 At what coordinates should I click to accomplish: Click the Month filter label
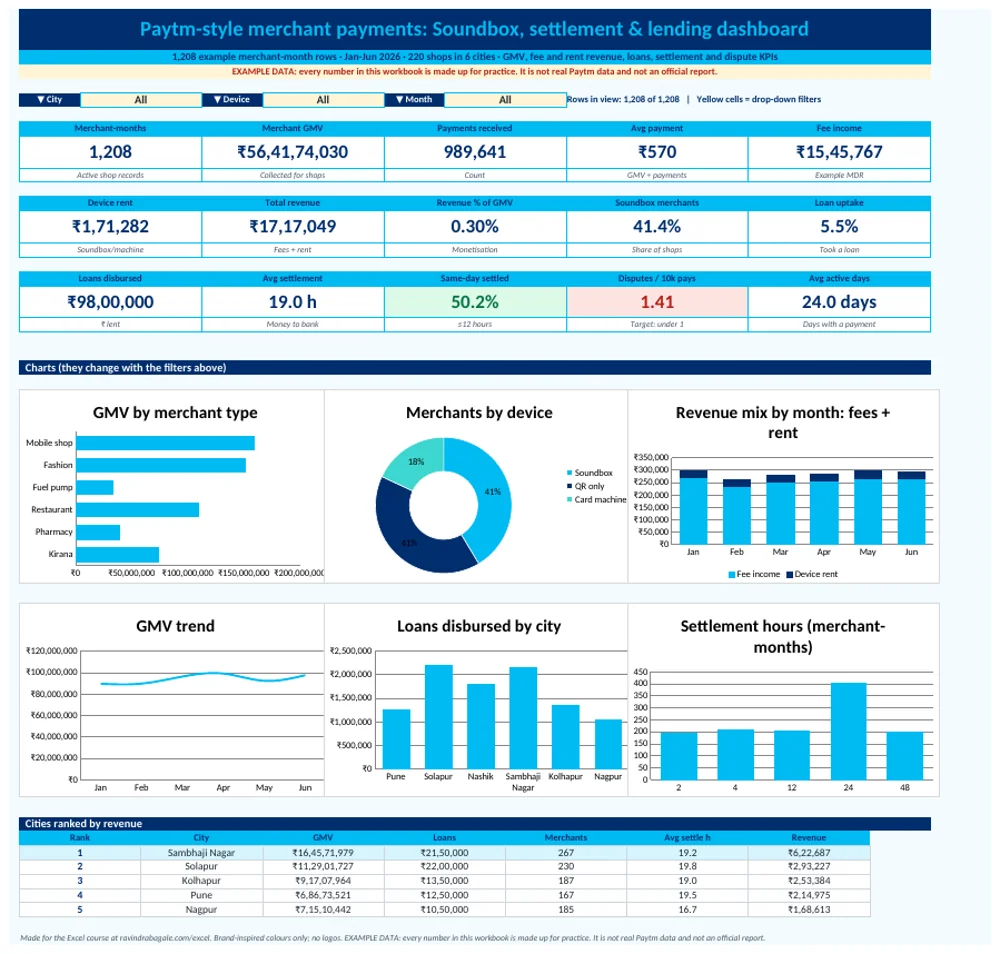(x=415, y=99)
